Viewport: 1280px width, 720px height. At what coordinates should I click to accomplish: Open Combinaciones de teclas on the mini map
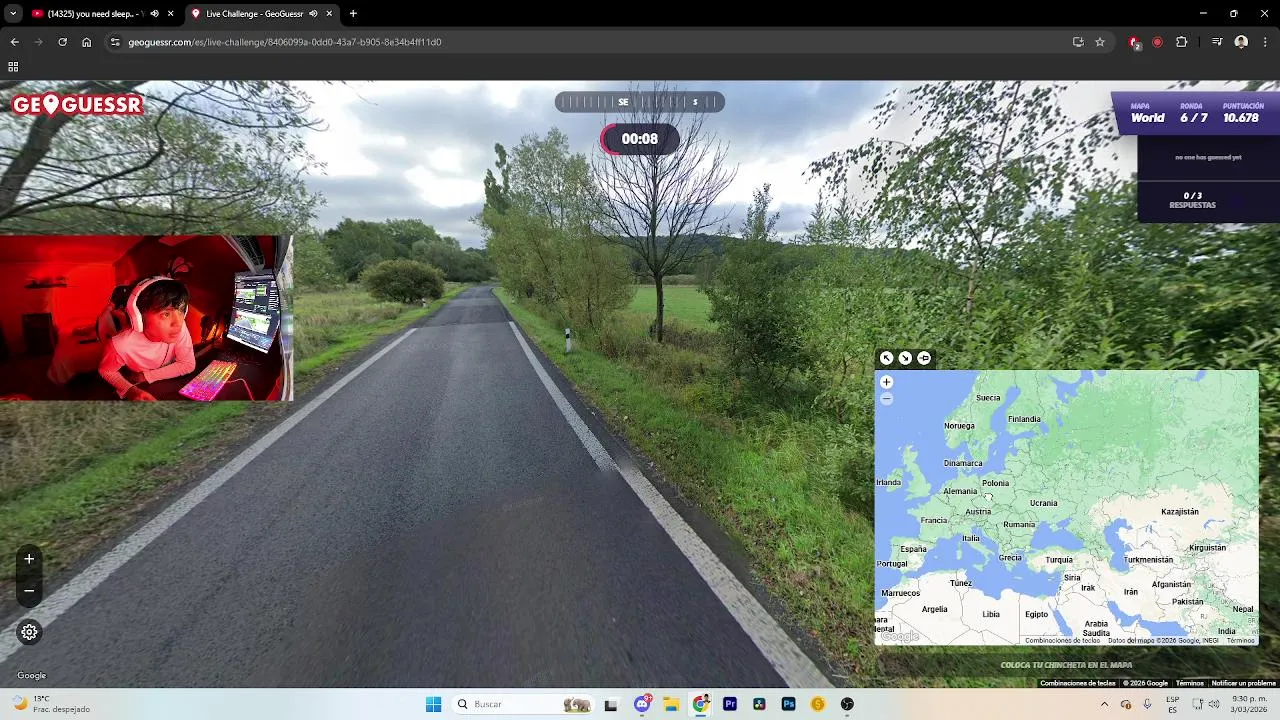click(1062, 640)
